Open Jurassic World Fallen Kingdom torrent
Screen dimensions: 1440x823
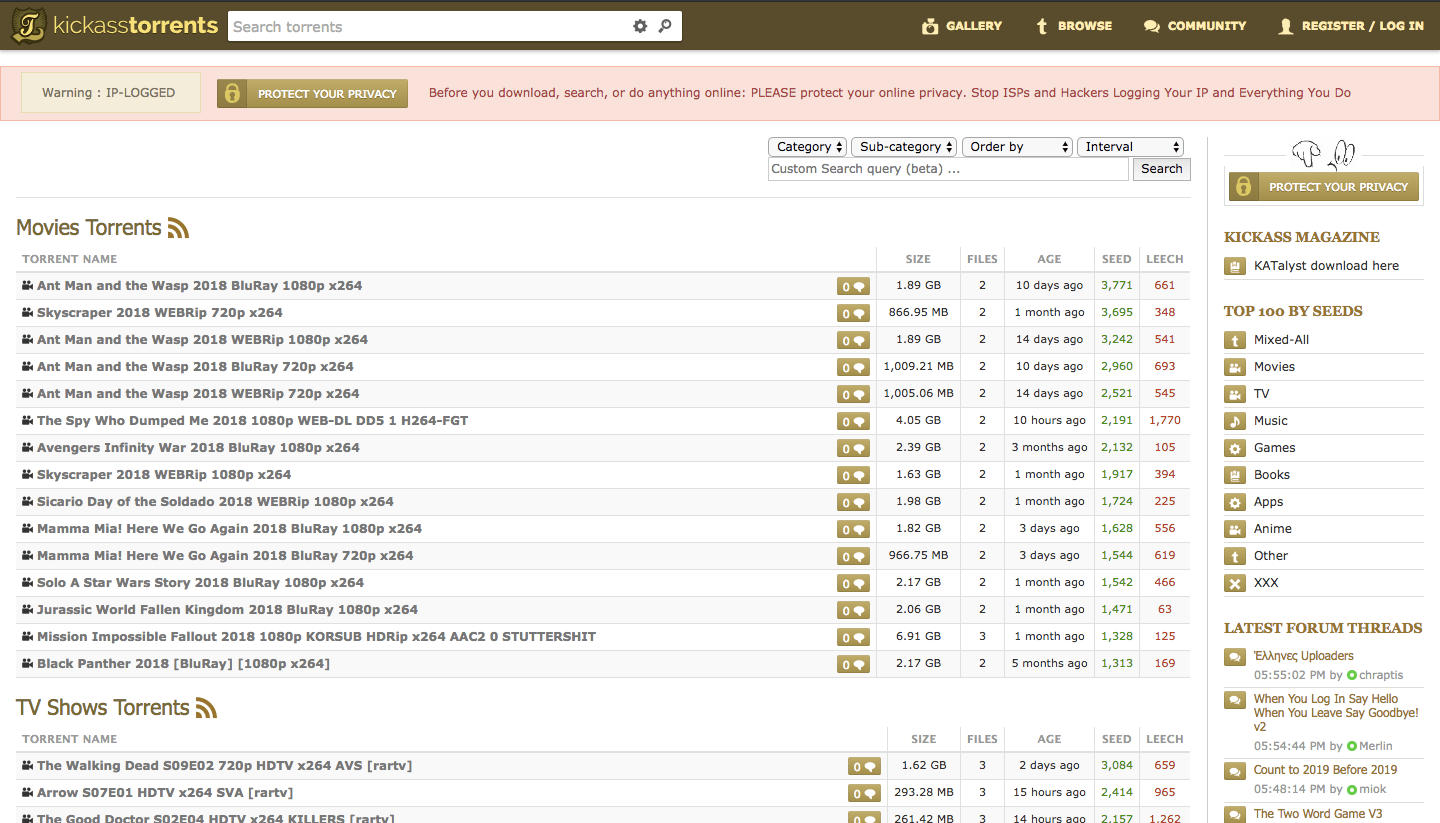coord(227,610)
